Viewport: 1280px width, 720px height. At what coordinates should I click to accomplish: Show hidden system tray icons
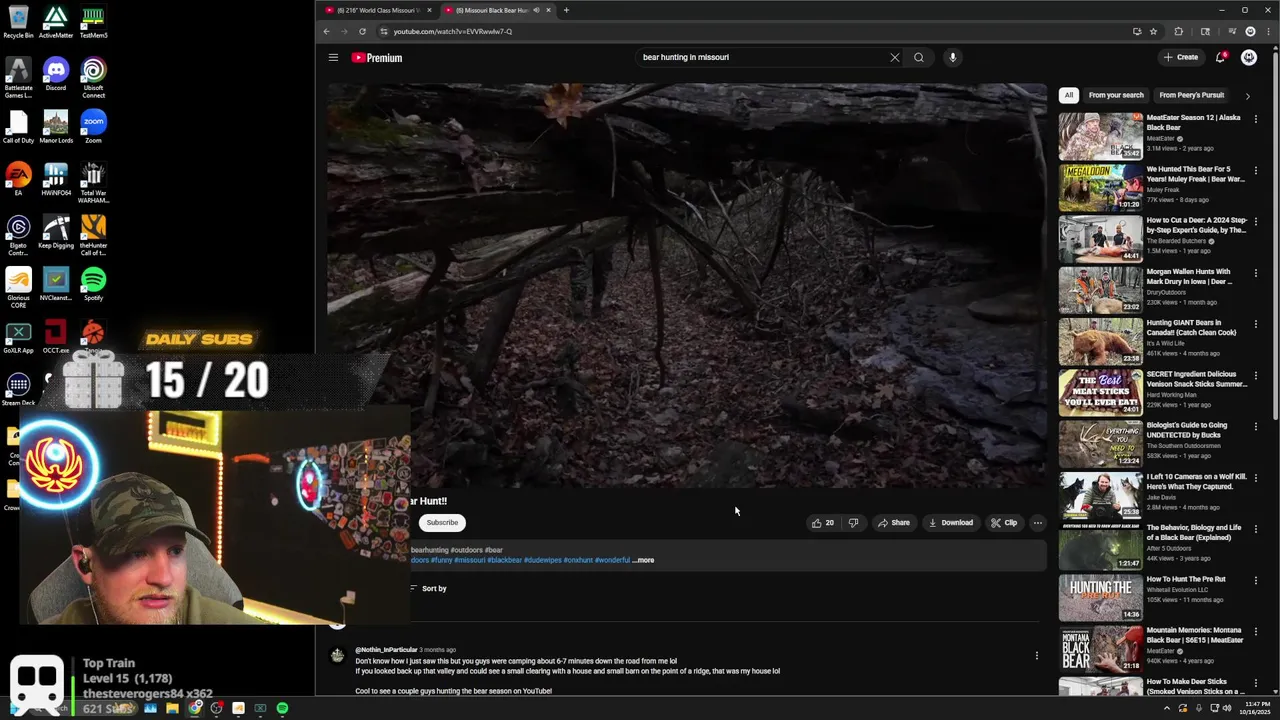(x=1166, y=708)
